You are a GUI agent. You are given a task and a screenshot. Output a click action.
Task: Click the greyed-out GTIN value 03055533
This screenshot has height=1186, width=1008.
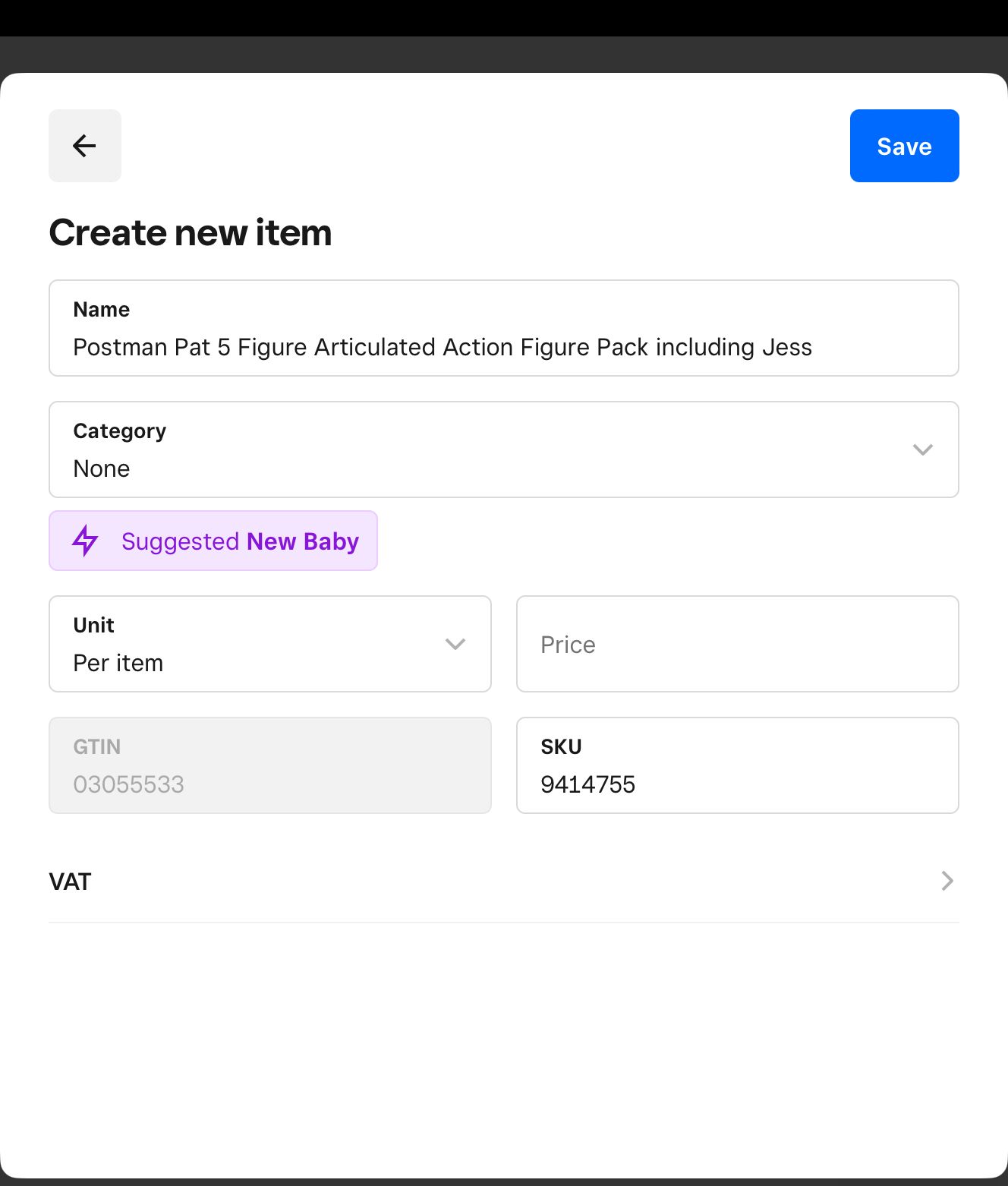point(128,784)
